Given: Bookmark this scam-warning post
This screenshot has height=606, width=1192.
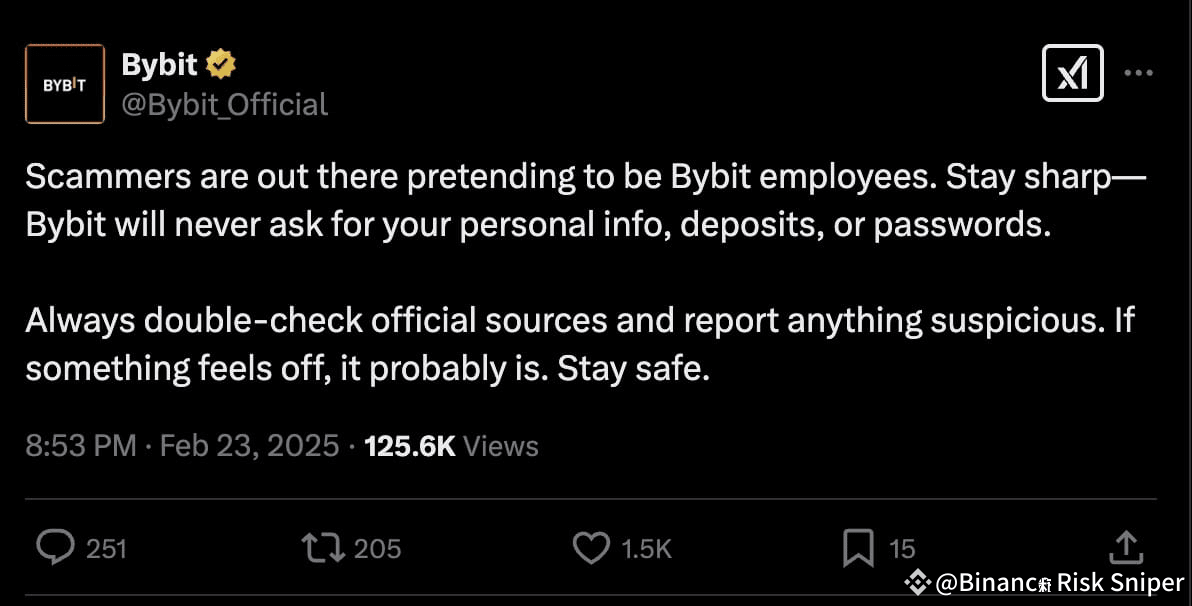Looking at the screenshot, I should [858, 548].
